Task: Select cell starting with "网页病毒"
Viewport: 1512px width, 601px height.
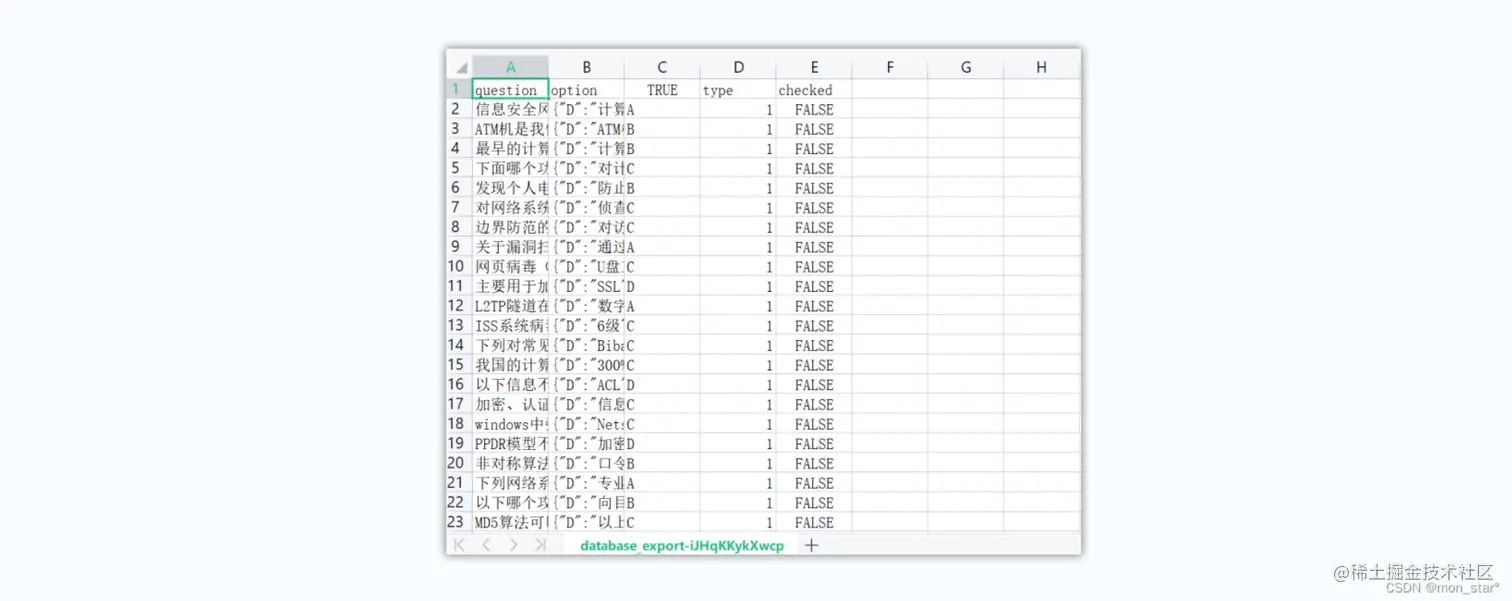Action: coord(510,267)
